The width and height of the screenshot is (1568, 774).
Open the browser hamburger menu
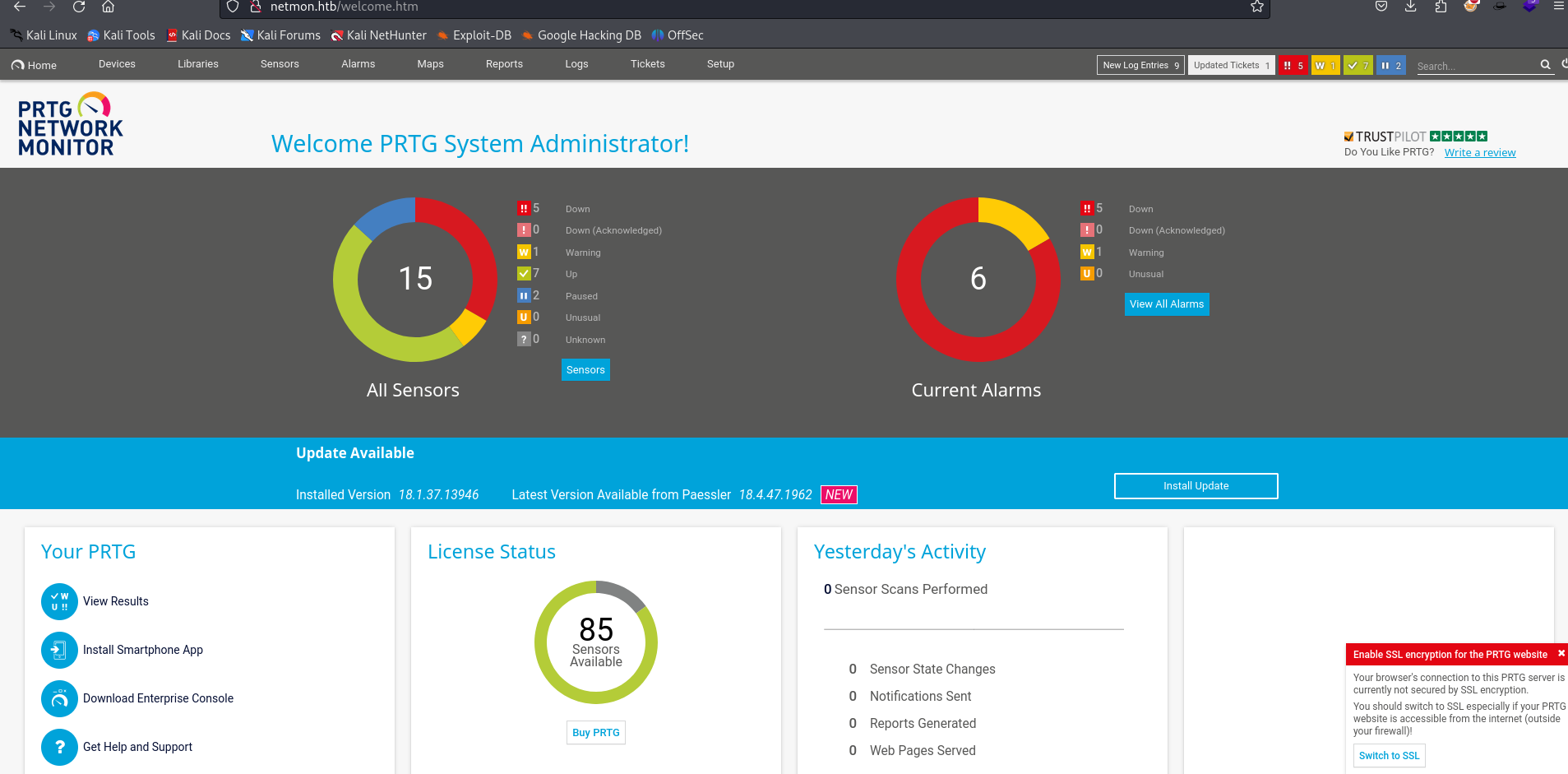click(x=1557, y=7)
